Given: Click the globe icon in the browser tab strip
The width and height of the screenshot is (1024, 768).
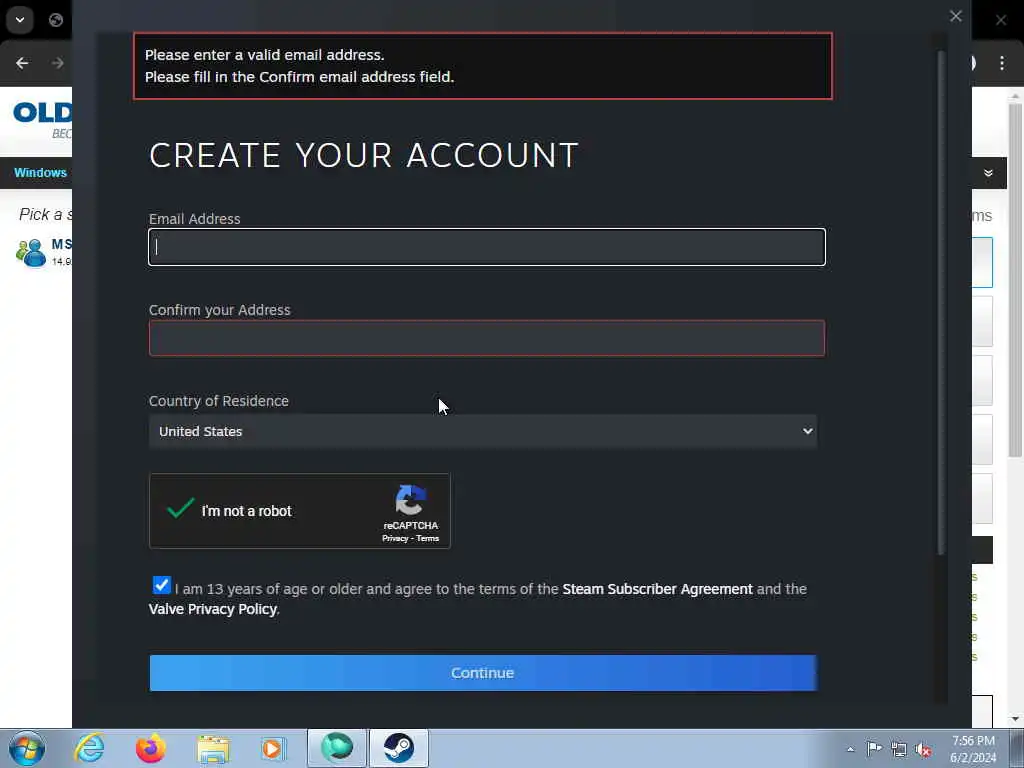Looking at the screenshot, I should (56, 20).
